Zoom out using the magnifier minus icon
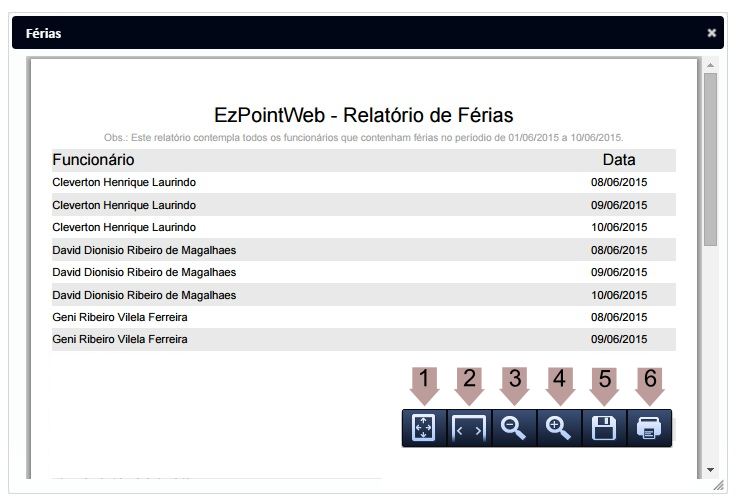 click(514, 428)
